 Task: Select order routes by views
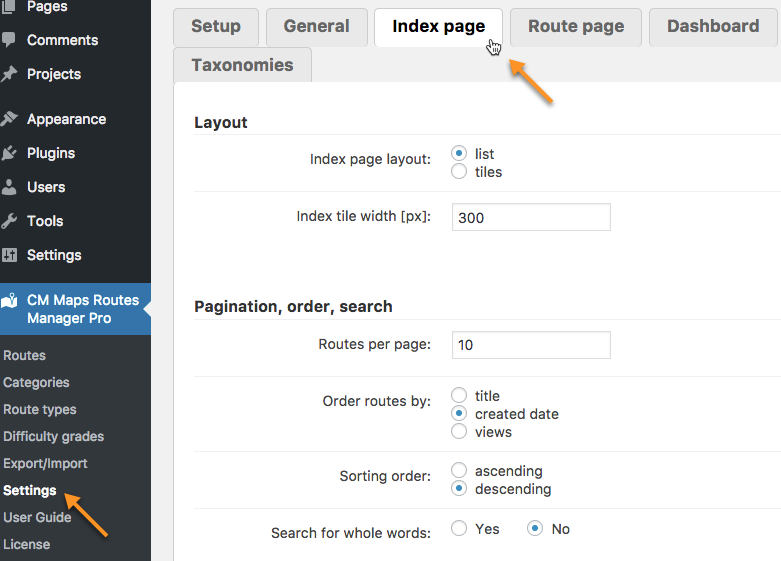pyautogui.click(x=459, y=432)
